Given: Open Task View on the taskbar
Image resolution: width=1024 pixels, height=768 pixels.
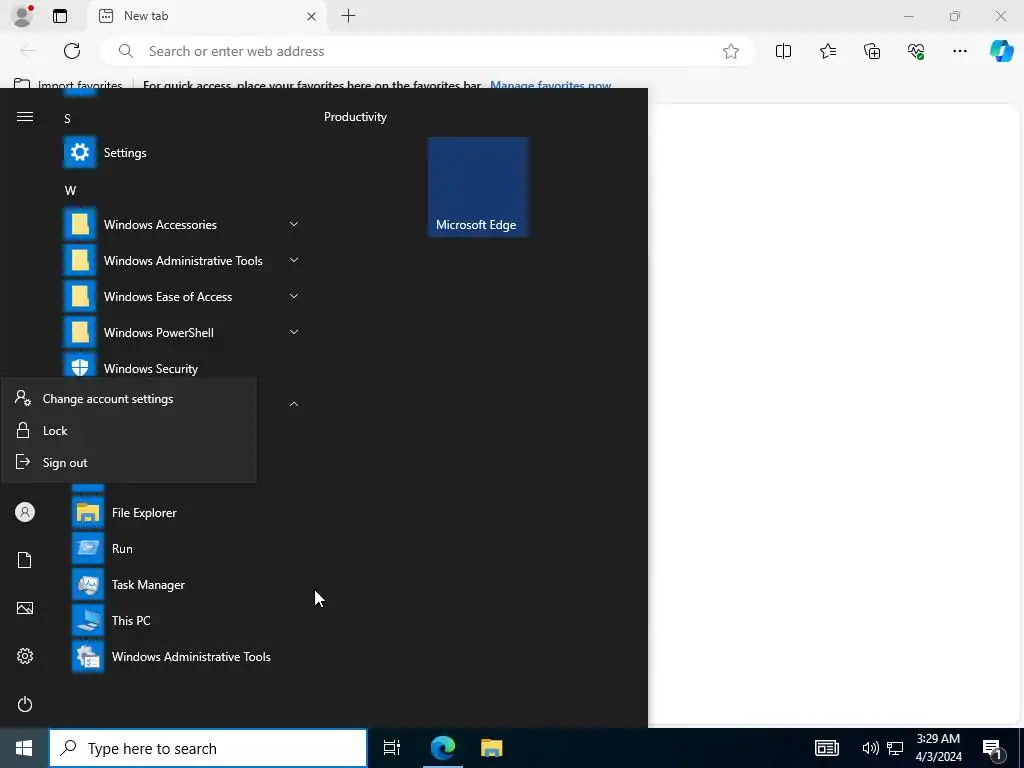Looking at the screenshot, I should tap(392, 748).
